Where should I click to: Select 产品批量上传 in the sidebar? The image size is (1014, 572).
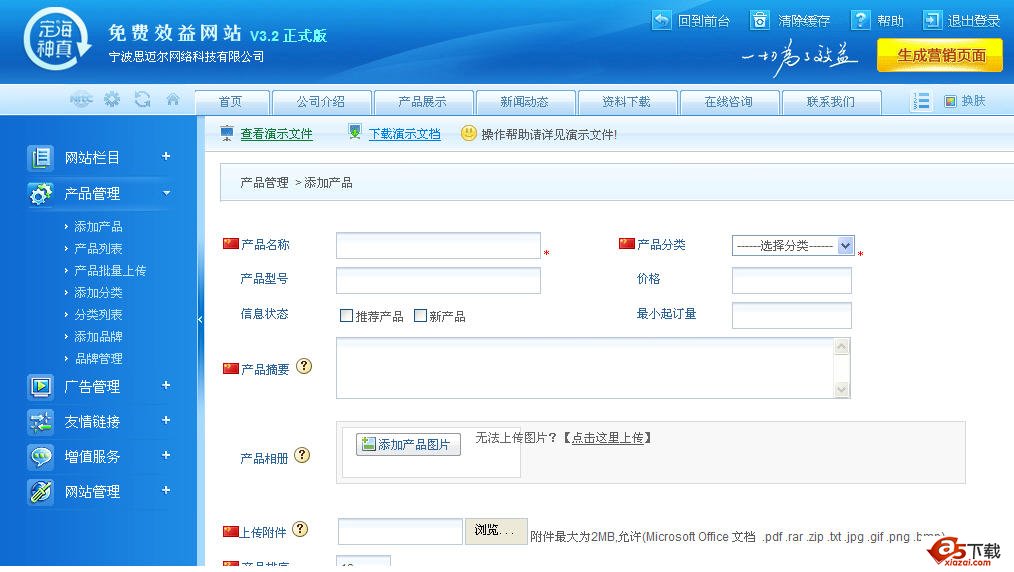[x=110, y=270]
